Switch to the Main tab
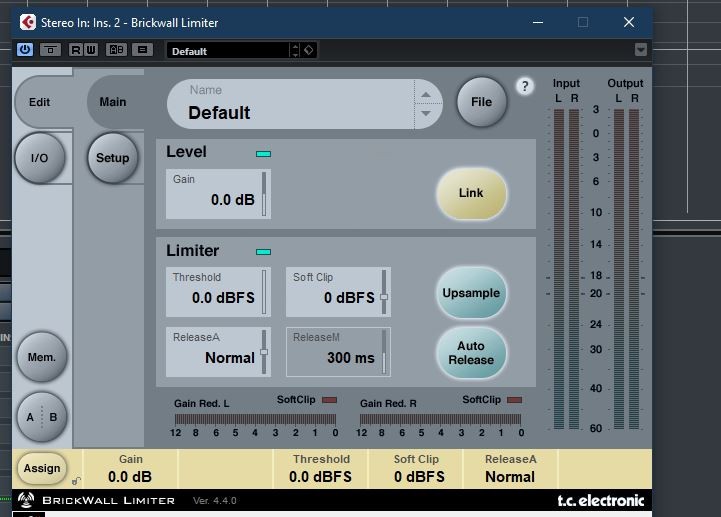Image resolution: width=721 pixels, height=517 pixels. click(113, 102)
